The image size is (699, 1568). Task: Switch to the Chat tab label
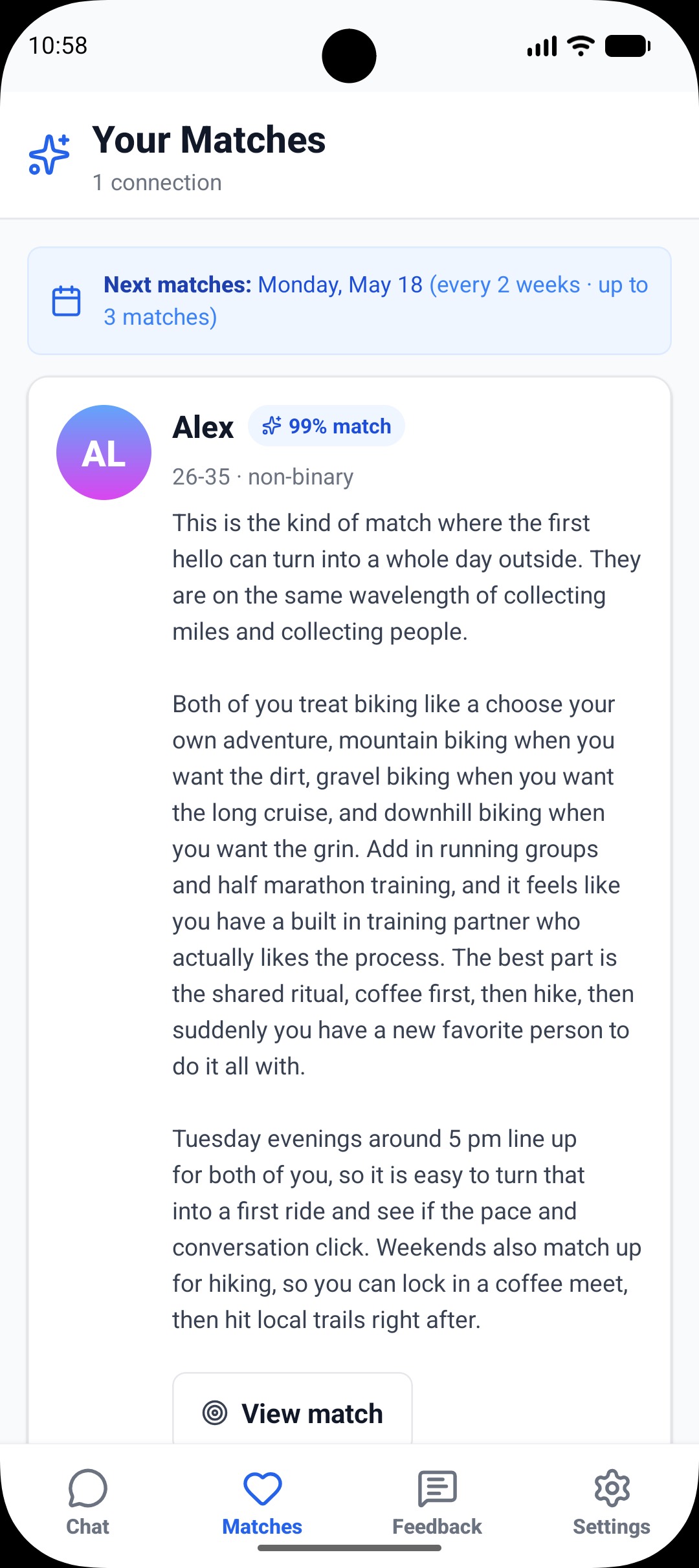87,1527
